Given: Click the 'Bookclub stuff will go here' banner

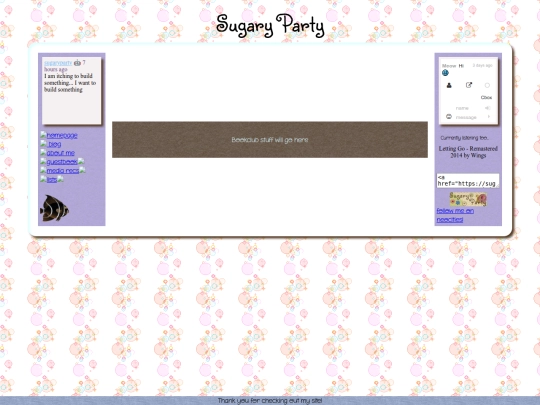Looking at the screenshot, I should coord(270,140).
